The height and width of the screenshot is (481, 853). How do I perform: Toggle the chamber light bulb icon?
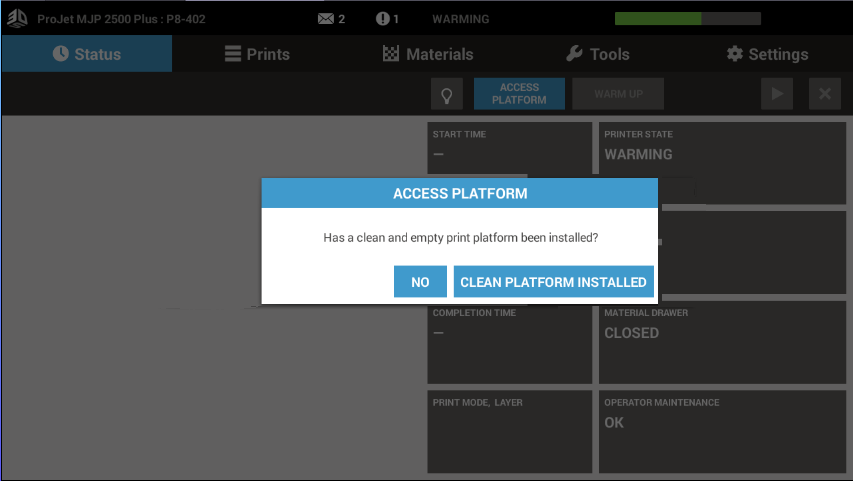point(446,94)
